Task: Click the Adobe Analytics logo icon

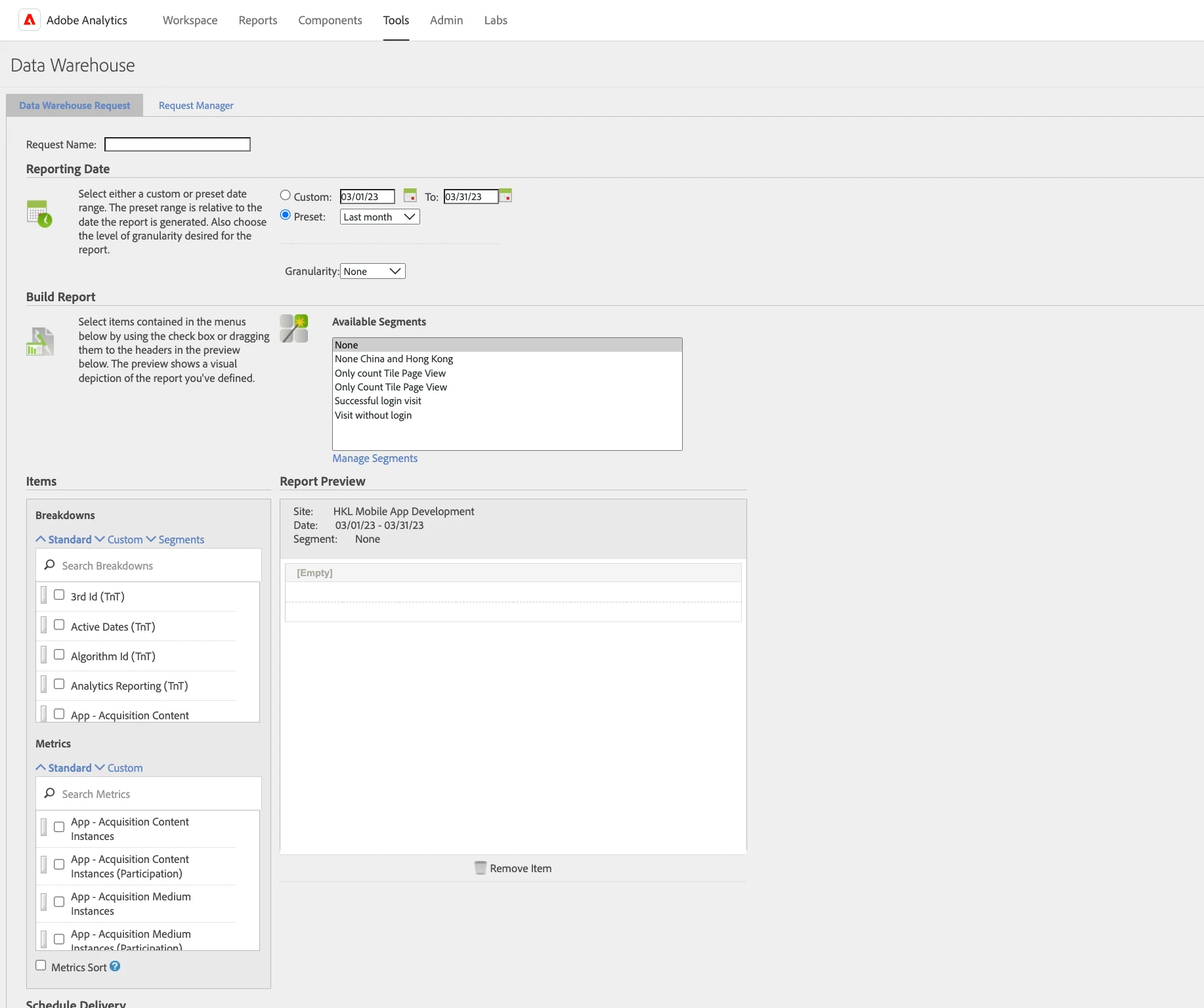Action: (x=30, y=20)
